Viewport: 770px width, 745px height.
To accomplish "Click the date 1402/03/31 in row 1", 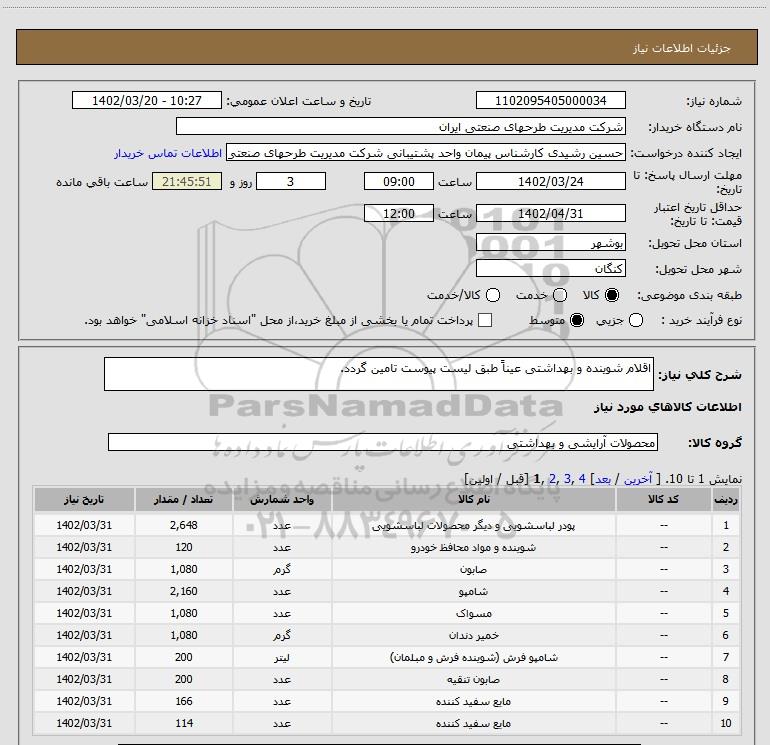I will click(84, 525).
